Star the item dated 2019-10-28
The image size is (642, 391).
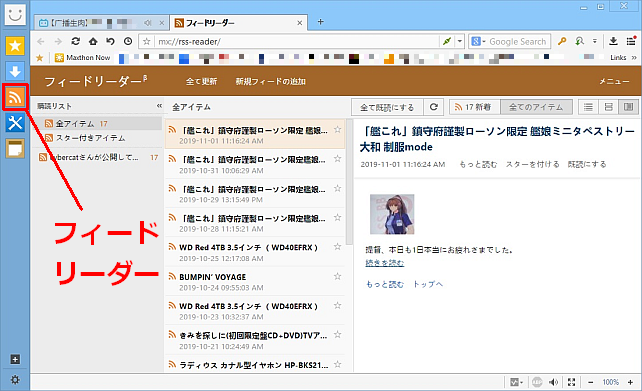pyautogui.click(x=337, y=217)
